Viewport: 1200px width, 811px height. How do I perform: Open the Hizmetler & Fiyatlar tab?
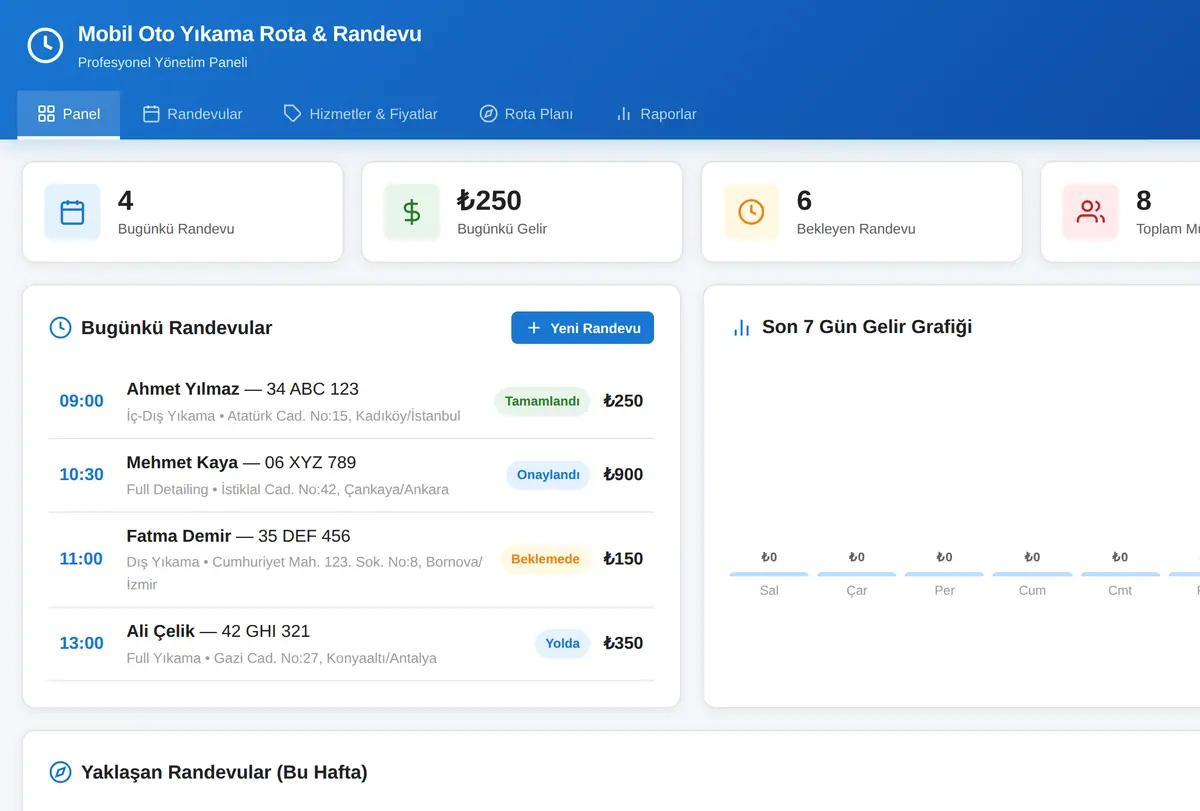[361, 114]
